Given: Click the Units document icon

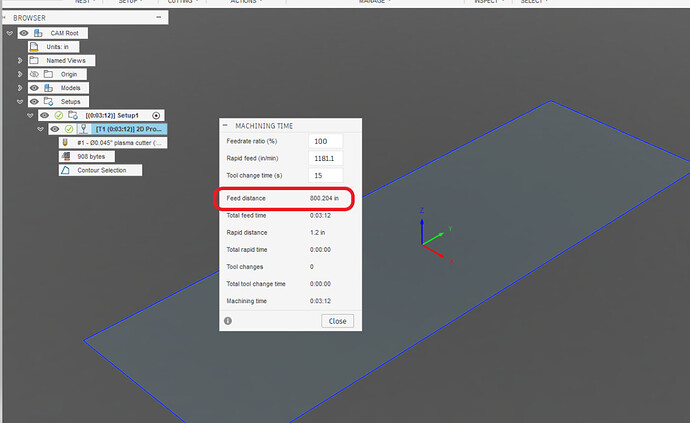Looking at the screenshot, I should tap(34, 47).
